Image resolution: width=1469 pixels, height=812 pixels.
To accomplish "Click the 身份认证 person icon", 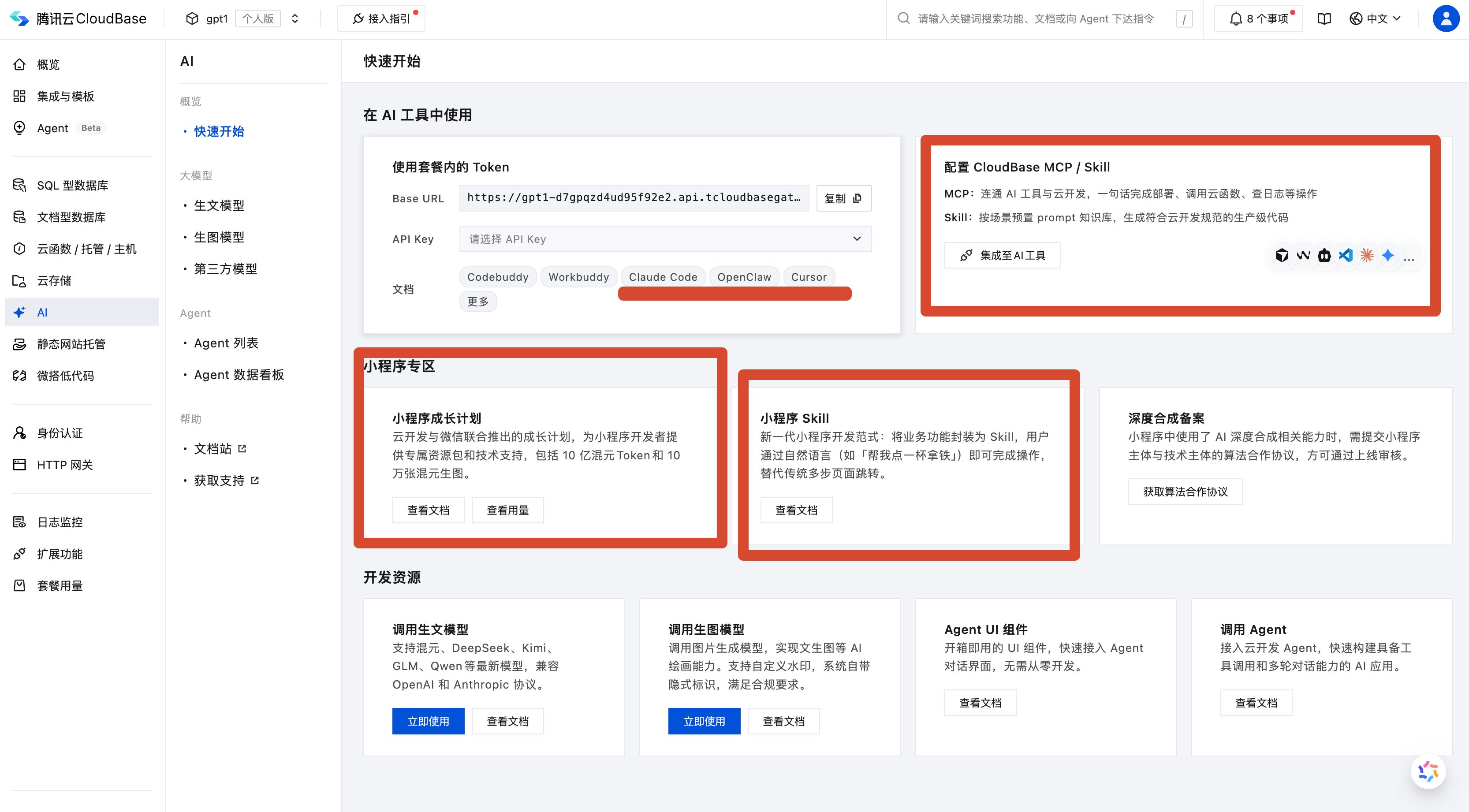I will 19,433.
